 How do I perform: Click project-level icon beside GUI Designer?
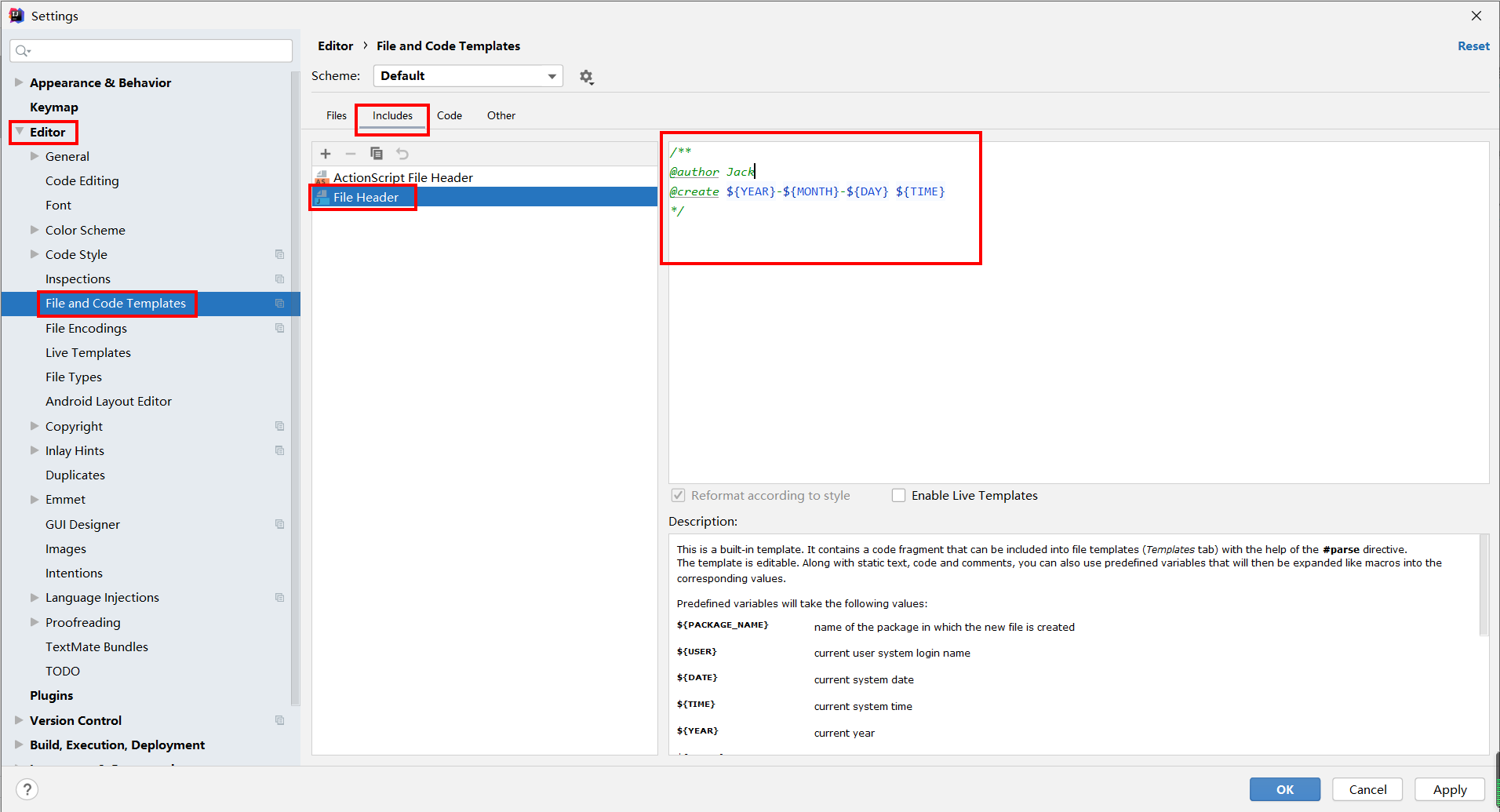pyautogui.click(x=279, y=524)
